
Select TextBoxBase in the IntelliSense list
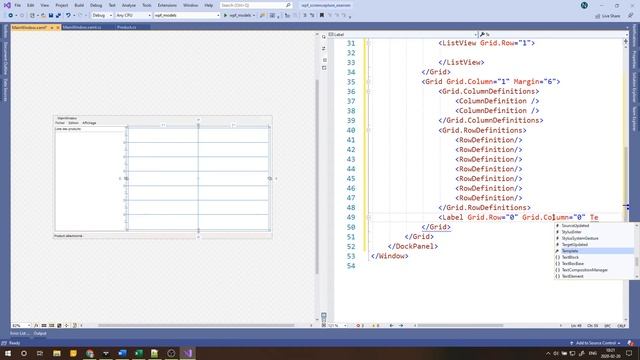click(594, 264)
